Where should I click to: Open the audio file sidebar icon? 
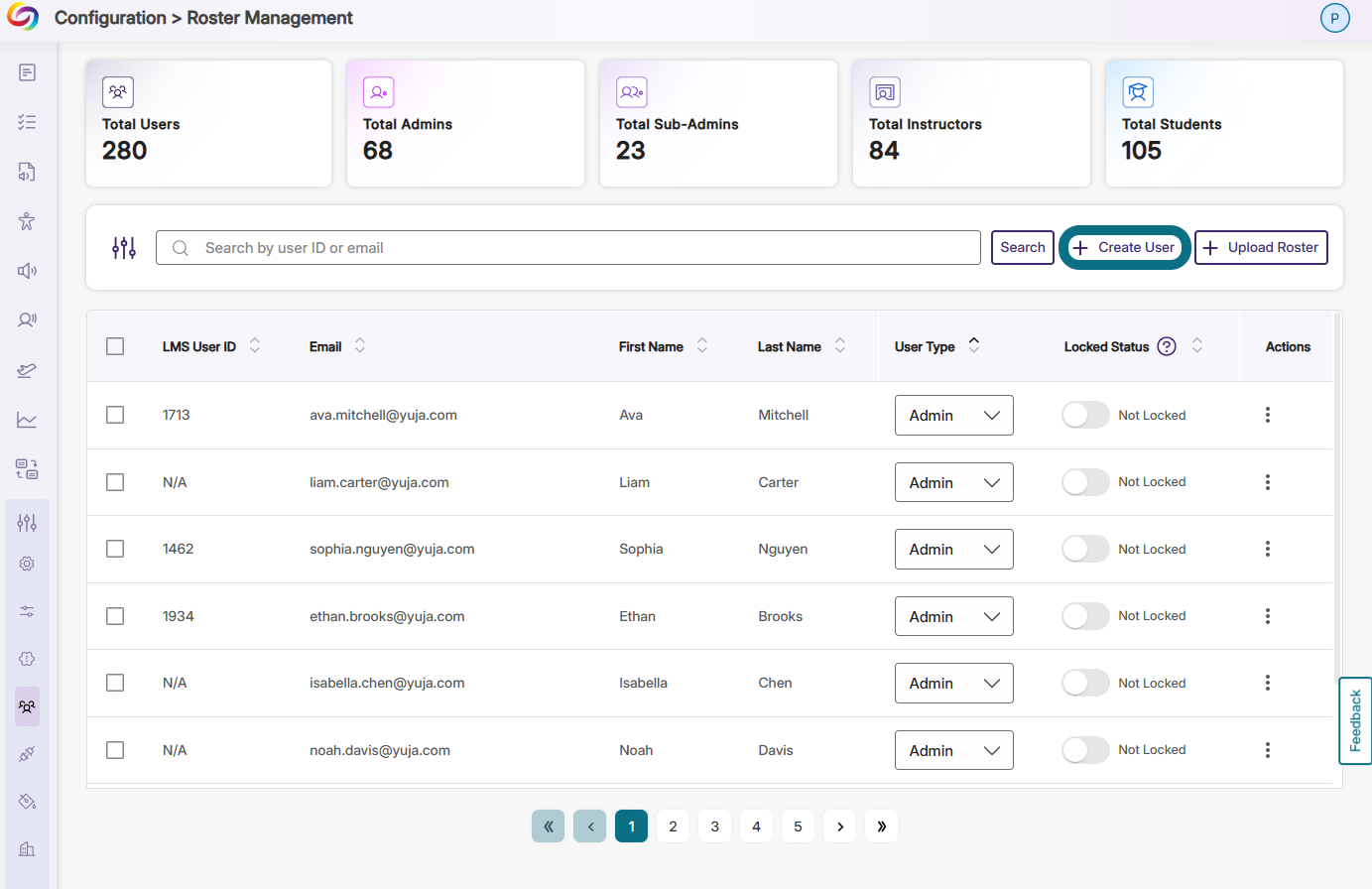(27, 172)
